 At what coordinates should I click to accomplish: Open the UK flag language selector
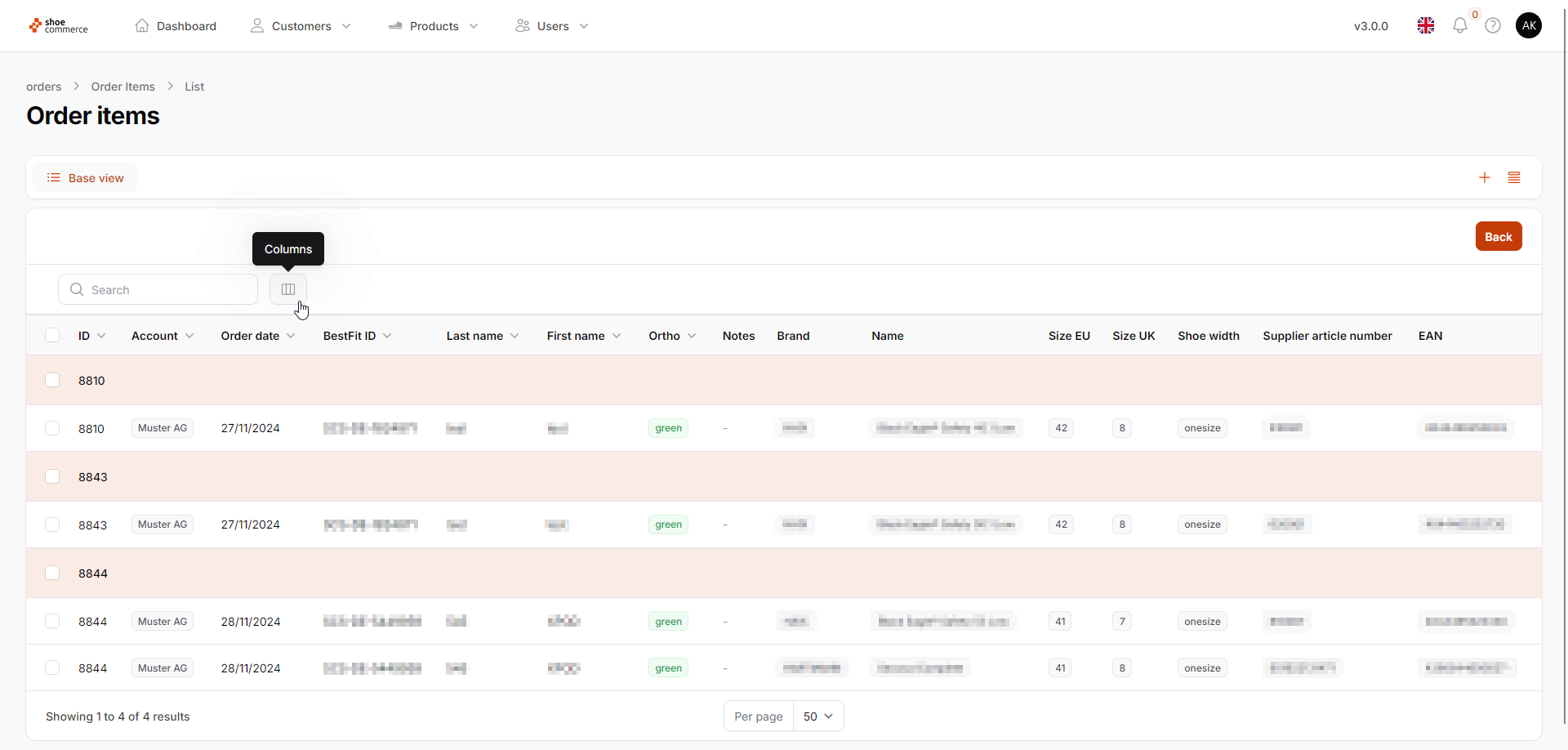coord(1426,26)
